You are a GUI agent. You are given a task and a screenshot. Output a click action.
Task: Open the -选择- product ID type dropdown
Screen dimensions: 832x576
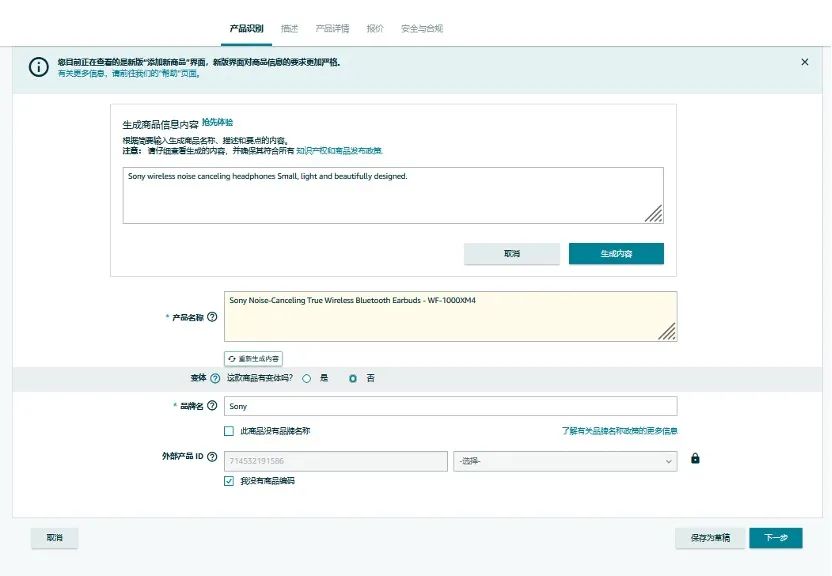tap(565, 461)
